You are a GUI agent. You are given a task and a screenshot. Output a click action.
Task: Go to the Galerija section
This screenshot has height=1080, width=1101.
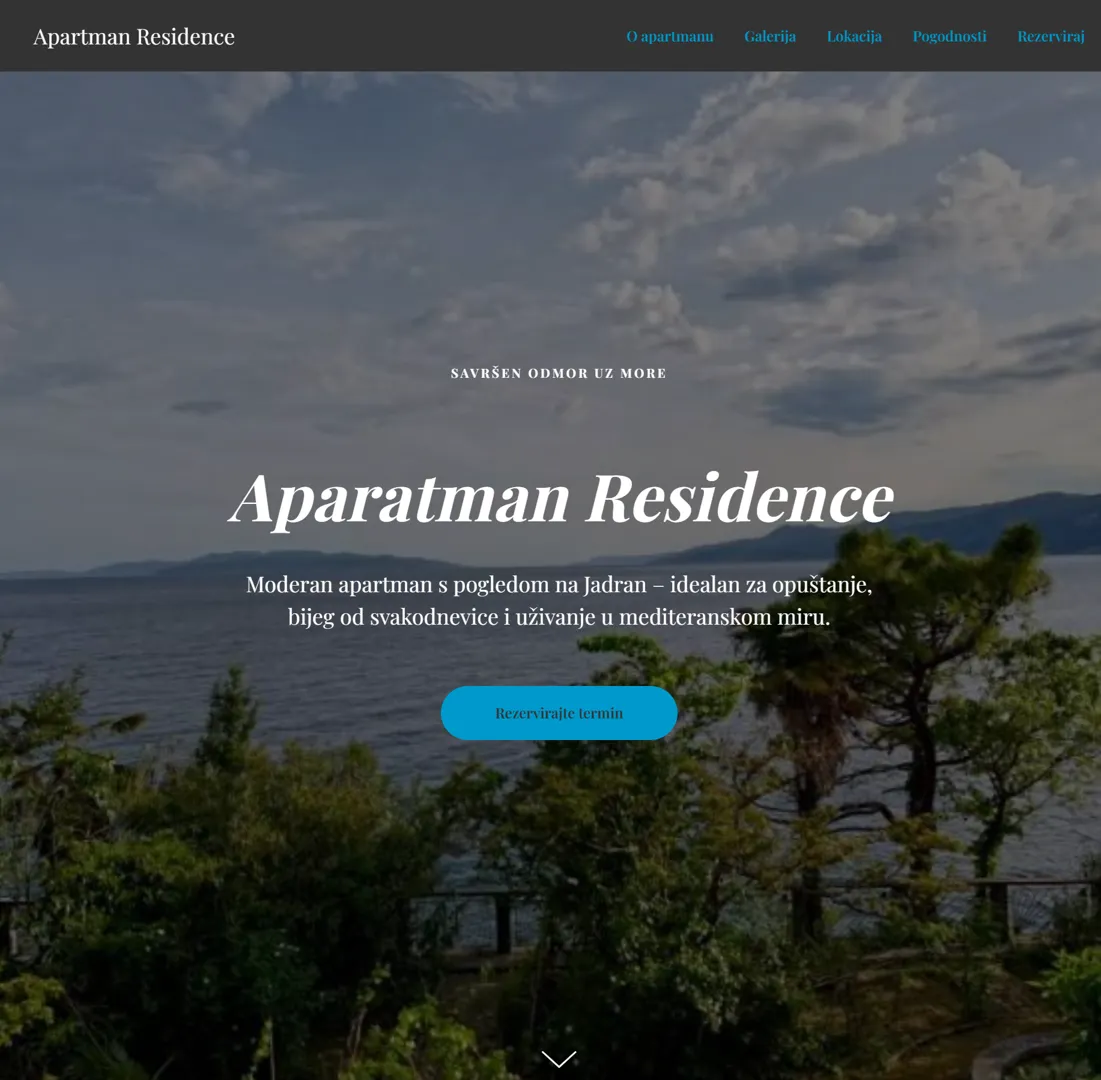(x=770, y=36)
